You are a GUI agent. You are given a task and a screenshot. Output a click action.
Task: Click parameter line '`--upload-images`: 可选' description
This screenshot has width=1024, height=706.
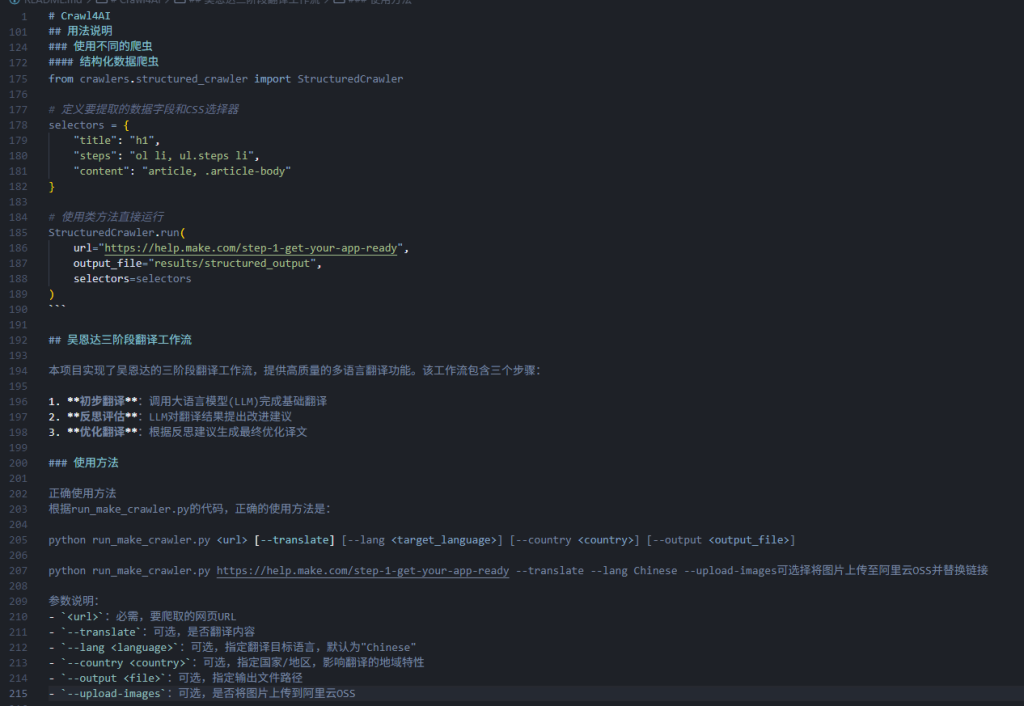202,694
